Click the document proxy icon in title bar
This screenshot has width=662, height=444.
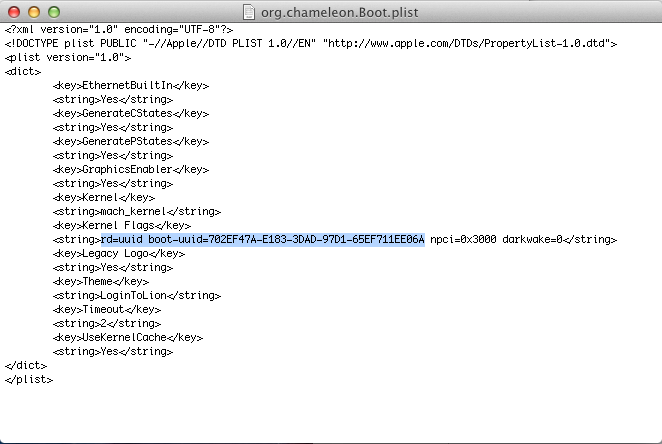coord(249,12)
